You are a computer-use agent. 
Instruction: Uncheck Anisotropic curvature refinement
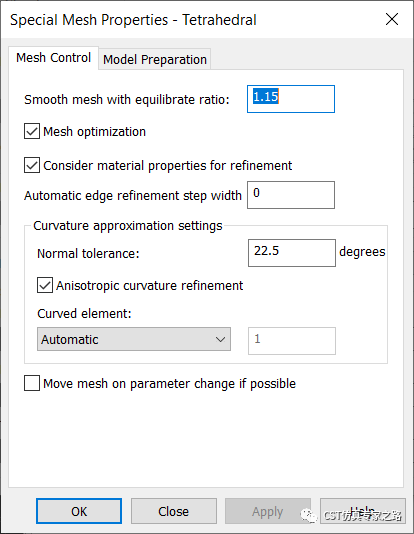click(45, 285)
